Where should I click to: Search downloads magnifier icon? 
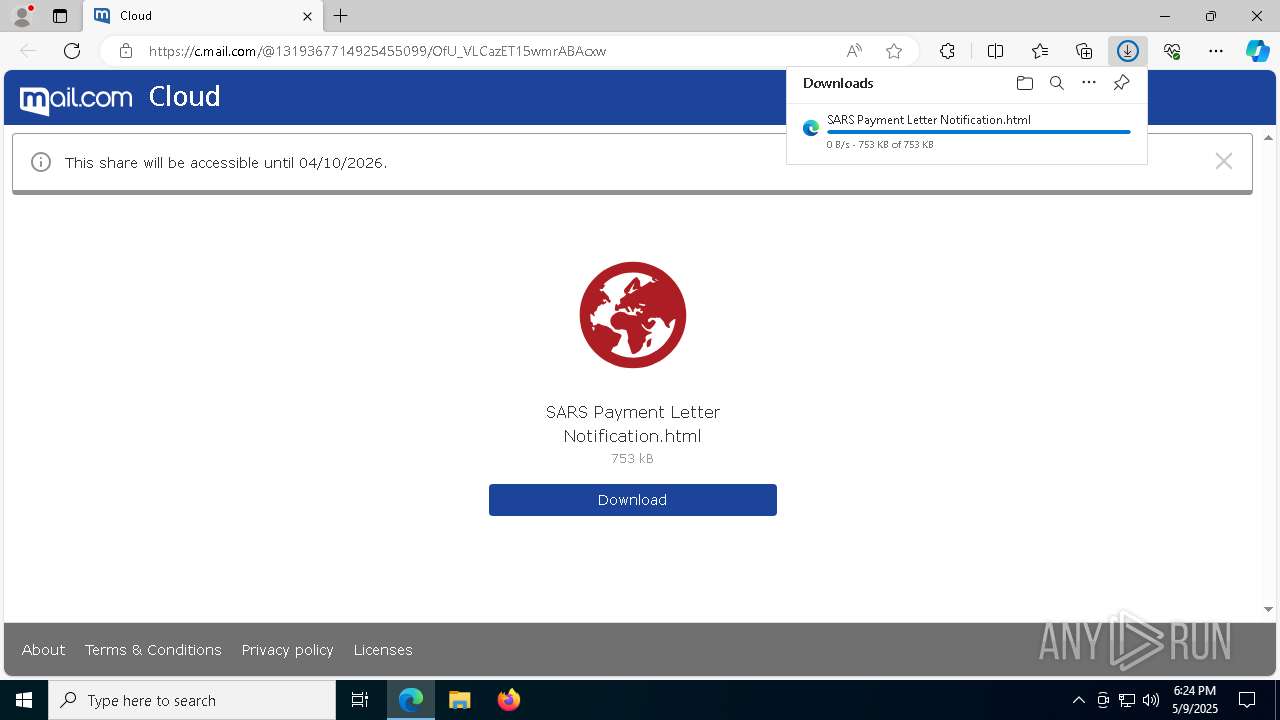pos(1056,83)
